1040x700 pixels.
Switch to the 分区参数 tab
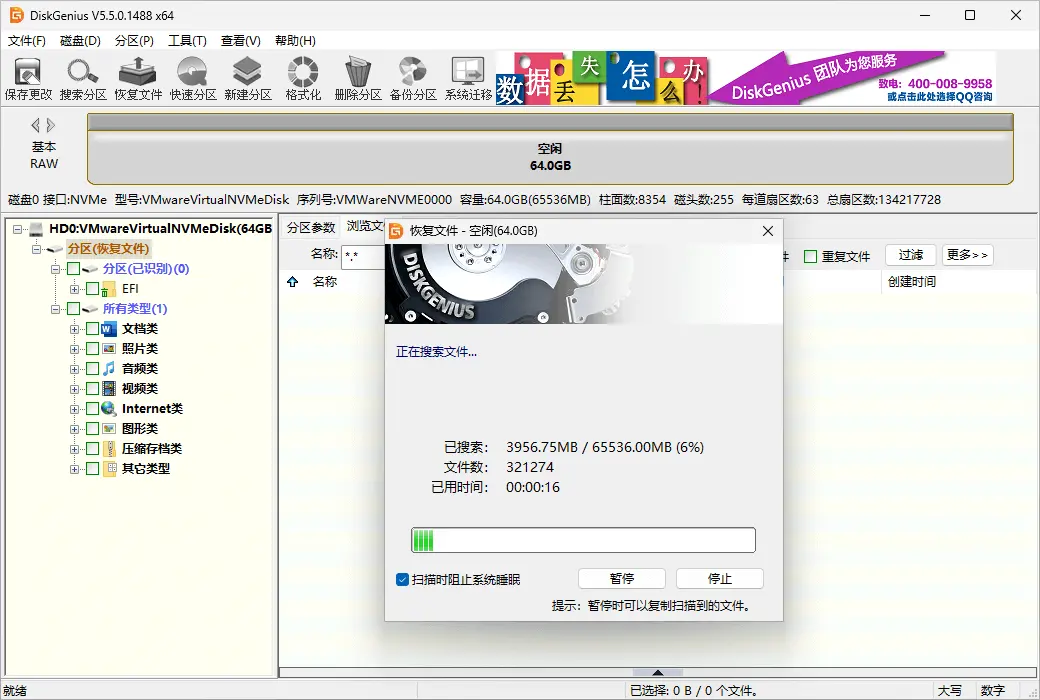310,228
